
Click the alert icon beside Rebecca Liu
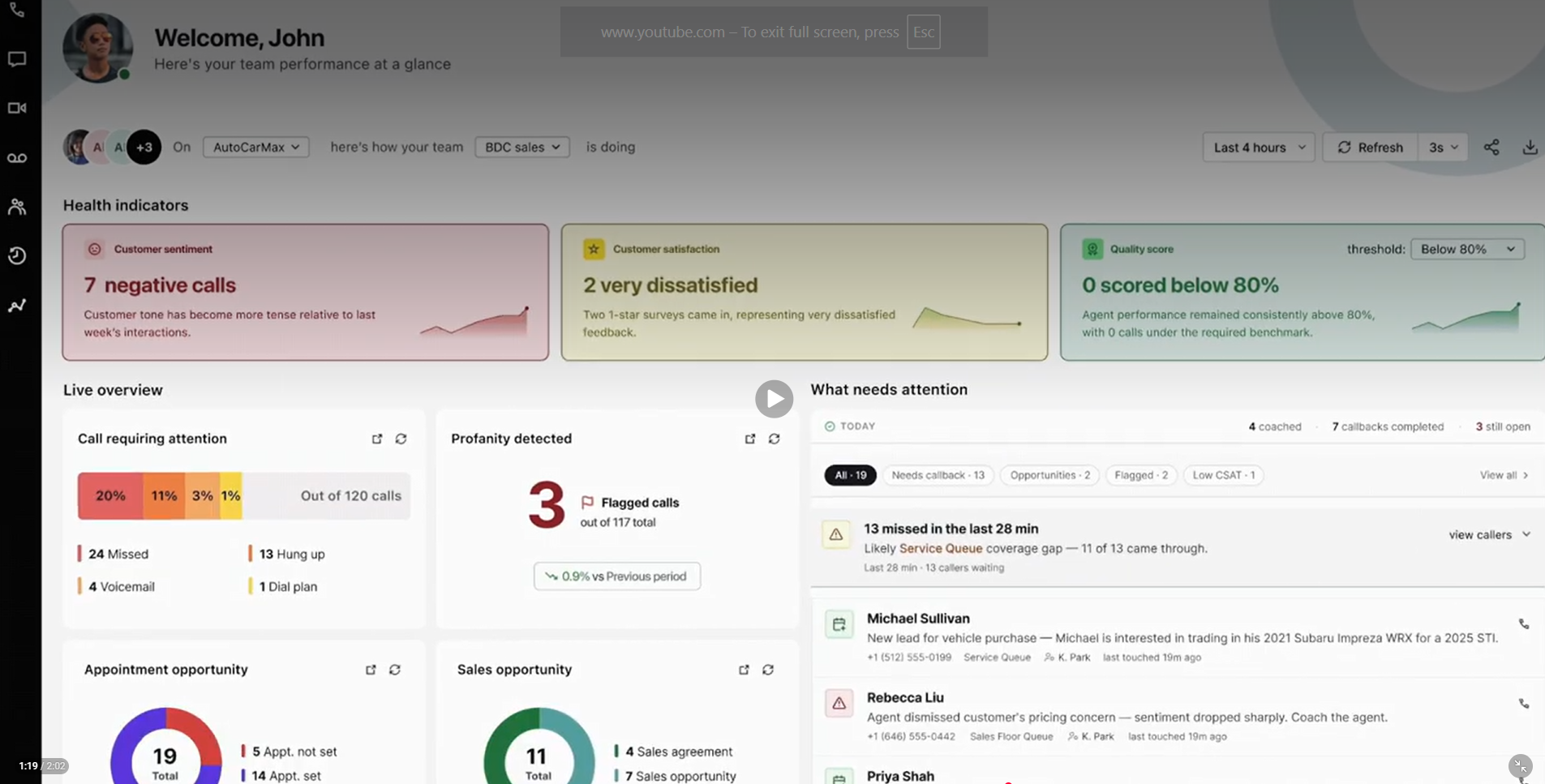839,704
